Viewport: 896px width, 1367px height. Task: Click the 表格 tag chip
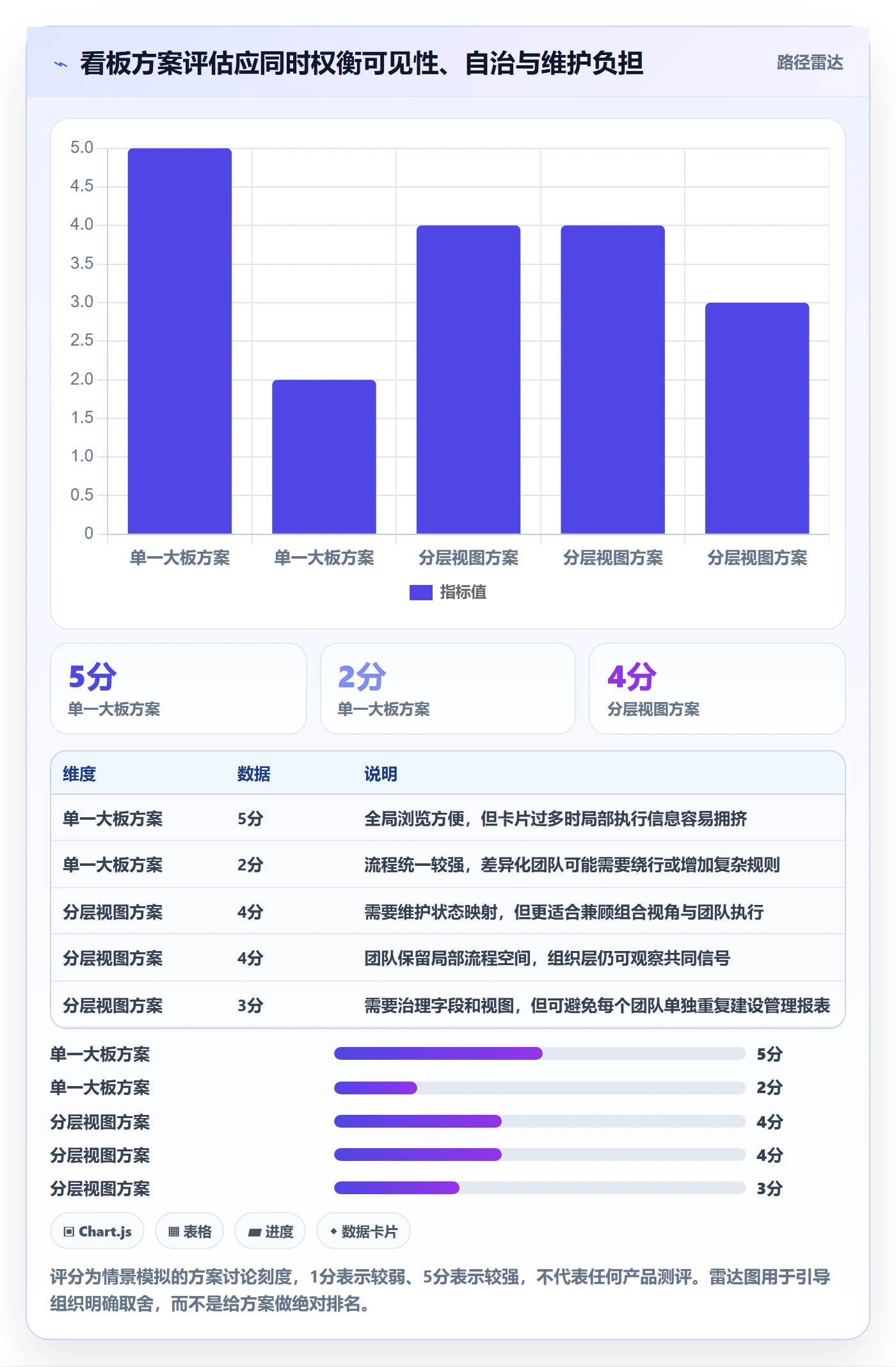[x=189, y=1231]
